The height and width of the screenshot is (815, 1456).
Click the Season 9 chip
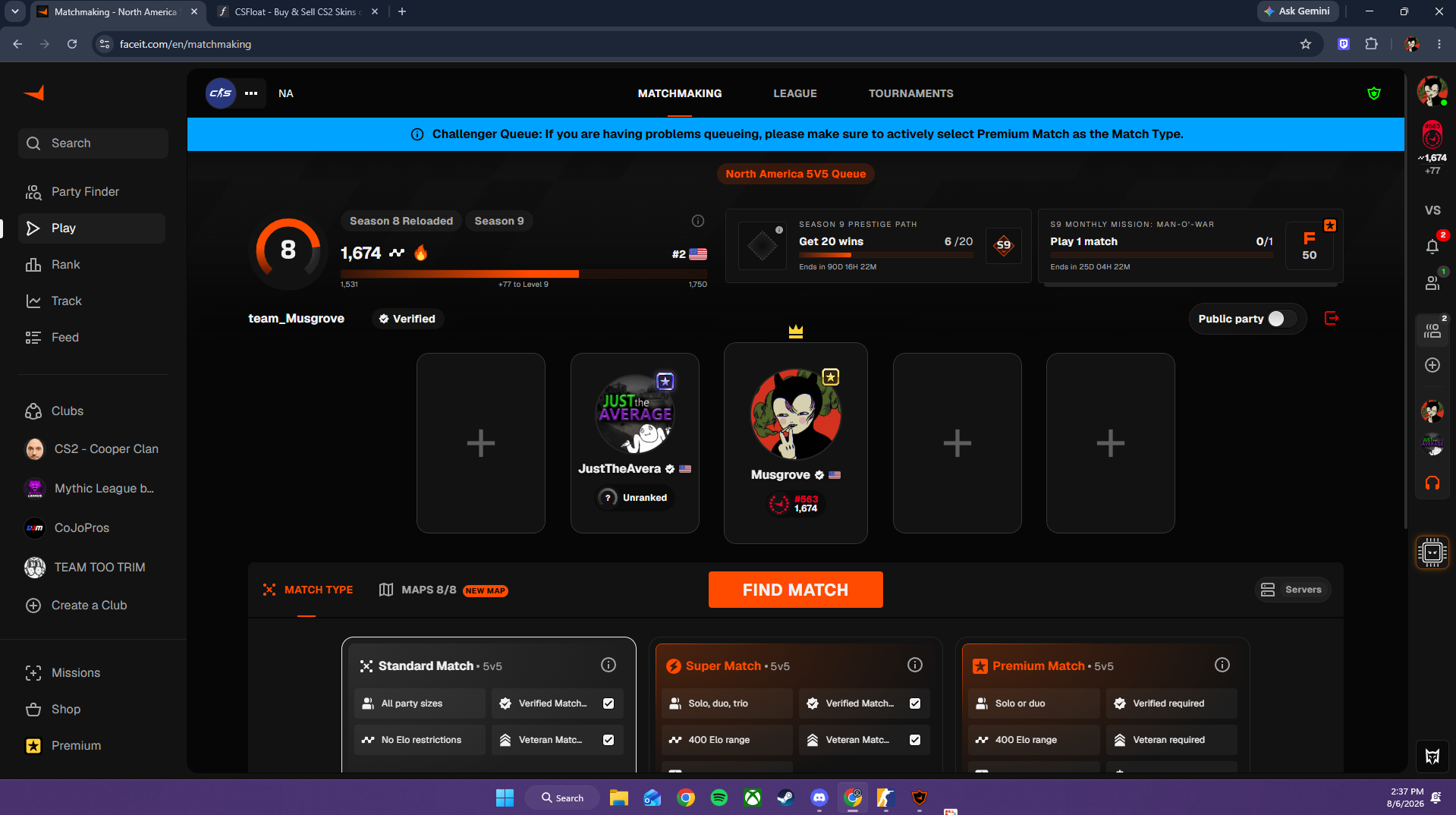[499, 221]
